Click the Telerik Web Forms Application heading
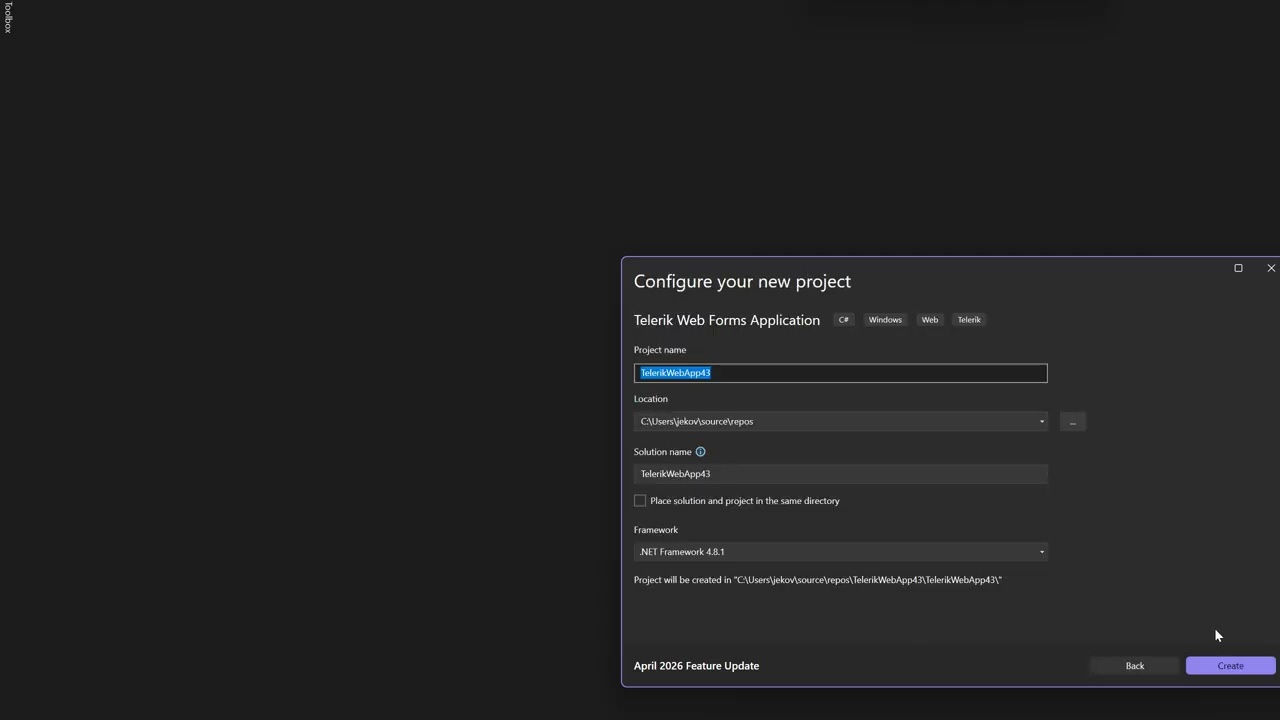 click(727, 320)
